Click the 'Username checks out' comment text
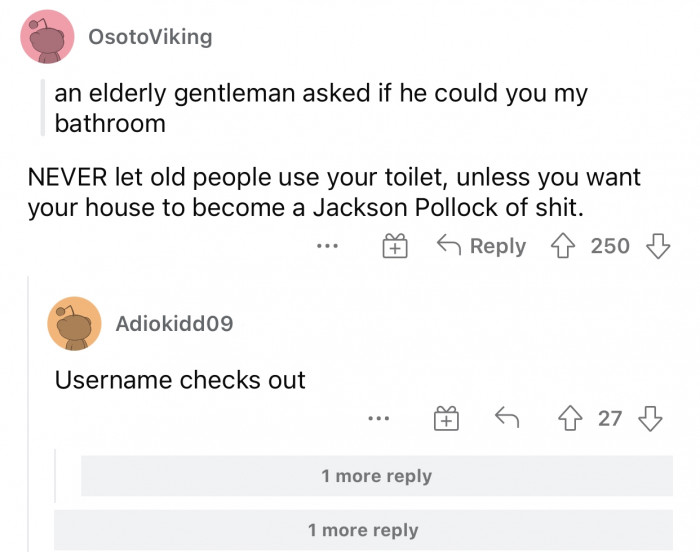 (x=180, y=380)
